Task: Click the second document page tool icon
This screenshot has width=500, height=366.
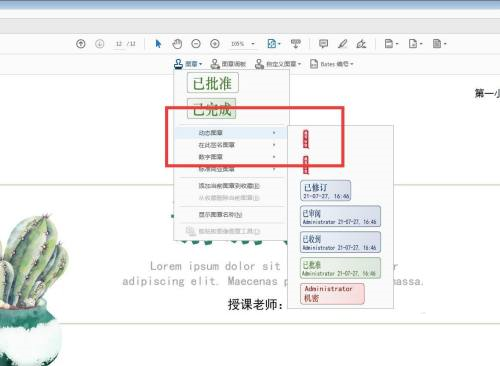Action: point(413,44)
